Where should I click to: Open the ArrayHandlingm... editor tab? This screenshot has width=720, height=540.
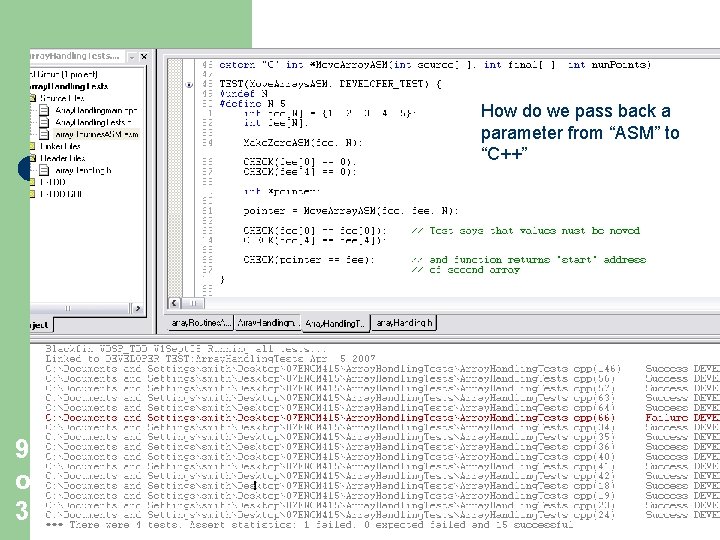[x=267, y=323]
